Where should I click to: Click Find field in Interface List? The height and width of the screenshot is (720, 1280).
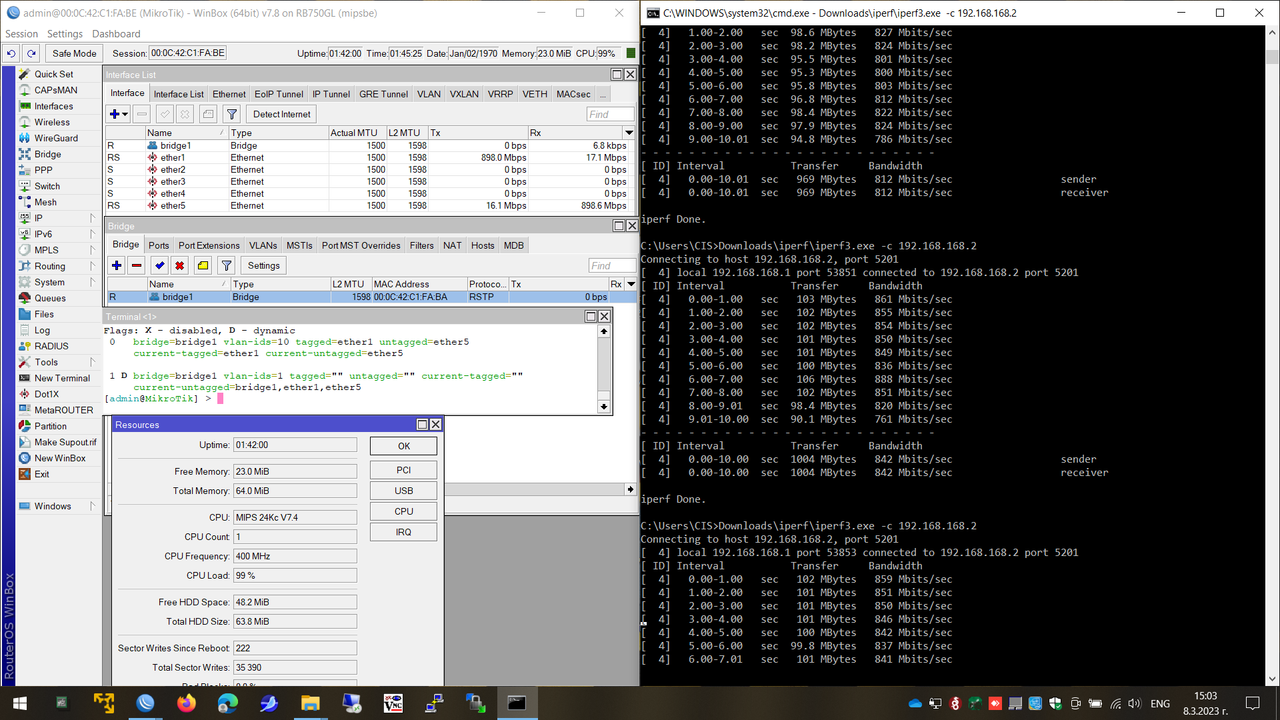coord(610,114)
